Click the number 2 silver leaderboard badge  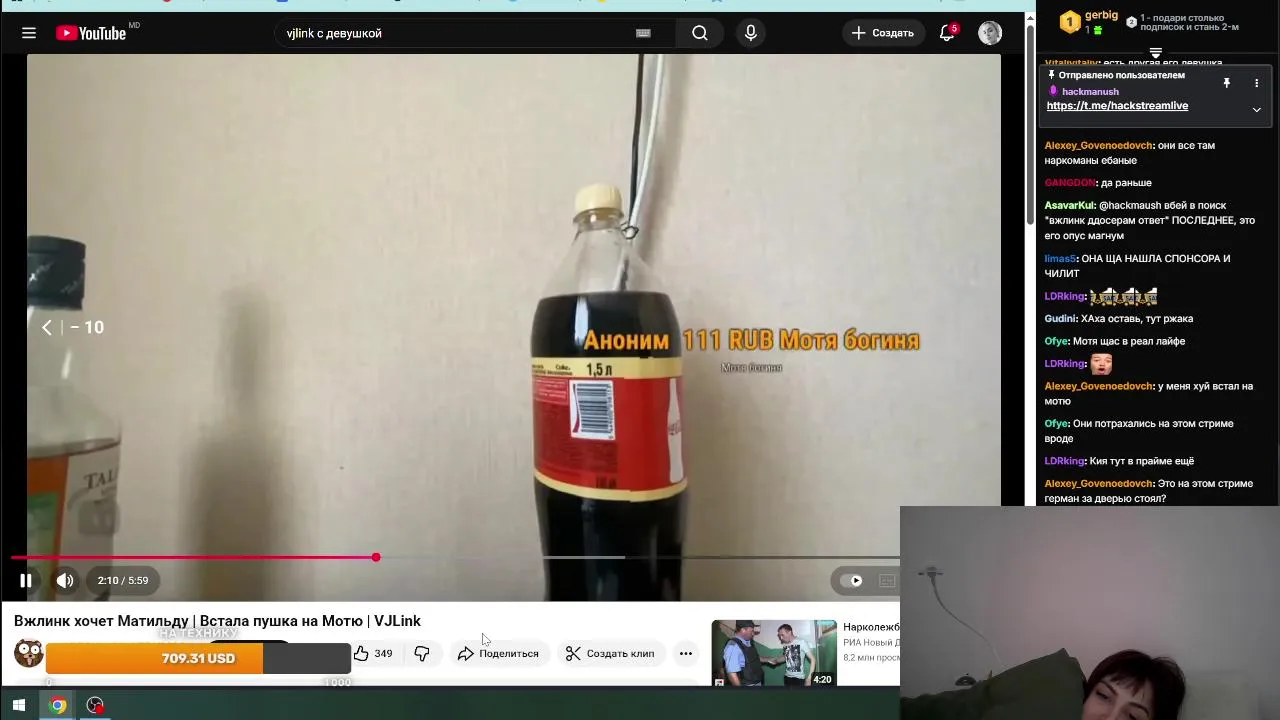[x=1131, y=21]
